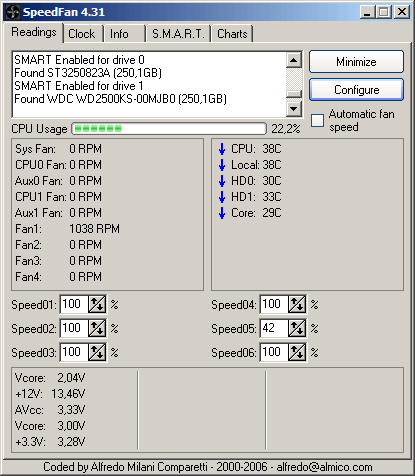Click the Speed04 up/down spinner arrows
Screen dimensions: 415x476
point(297,304)
